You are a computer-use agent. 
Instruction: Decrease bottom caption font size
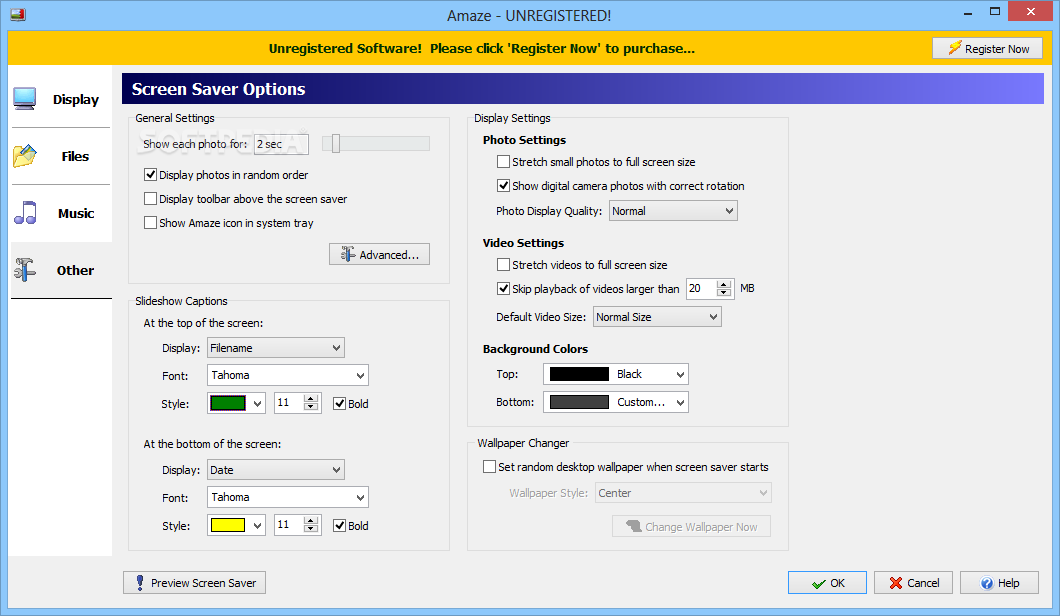tap(311, 529)
